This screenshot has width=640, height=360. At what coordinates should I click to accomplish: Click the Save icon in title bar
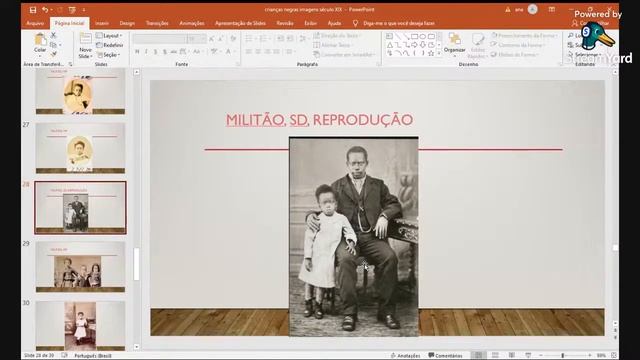pyautogui.click(x=33, y=10)
